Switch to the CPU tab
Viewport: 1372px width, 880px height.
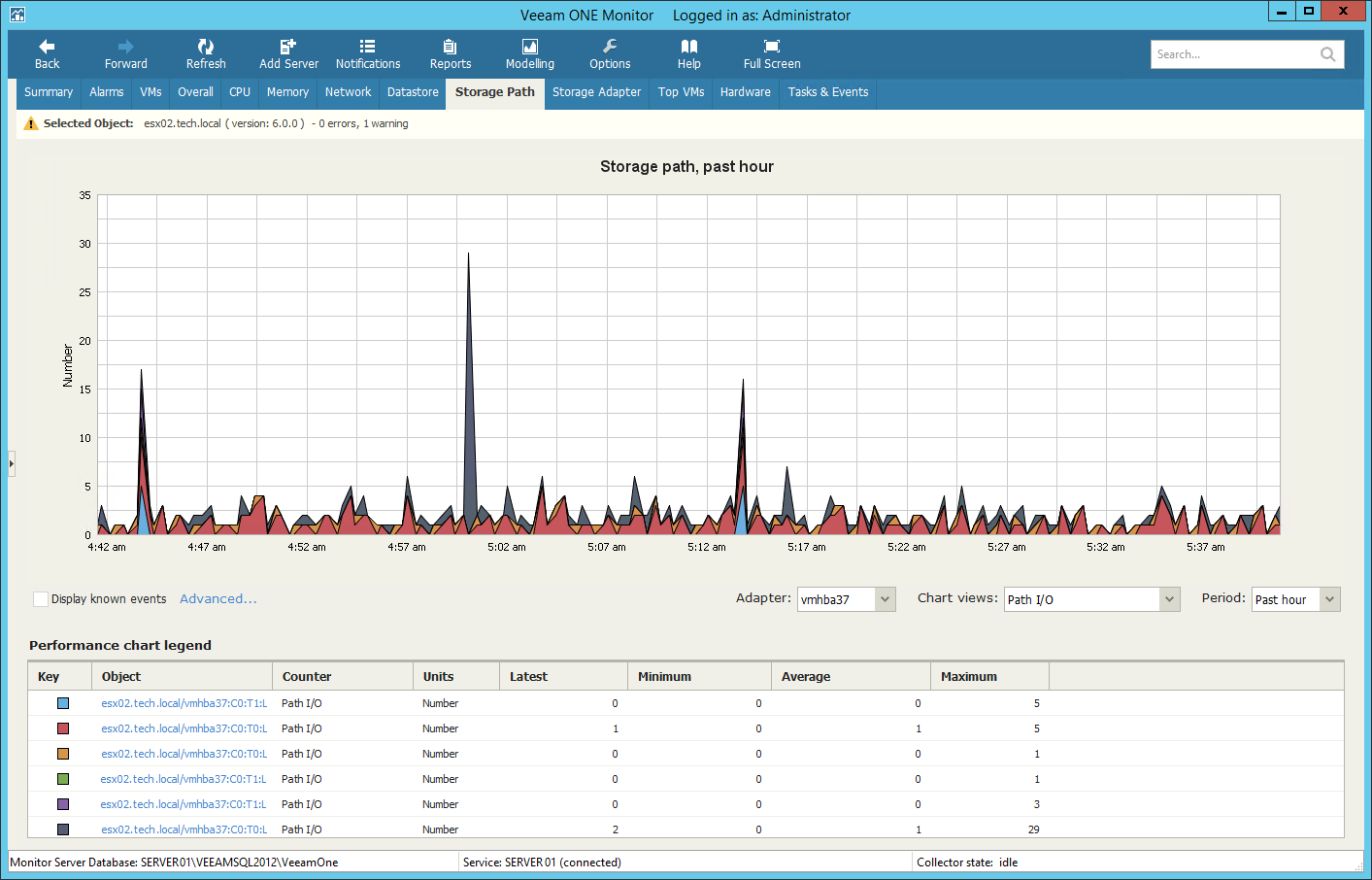pos(240,92)
